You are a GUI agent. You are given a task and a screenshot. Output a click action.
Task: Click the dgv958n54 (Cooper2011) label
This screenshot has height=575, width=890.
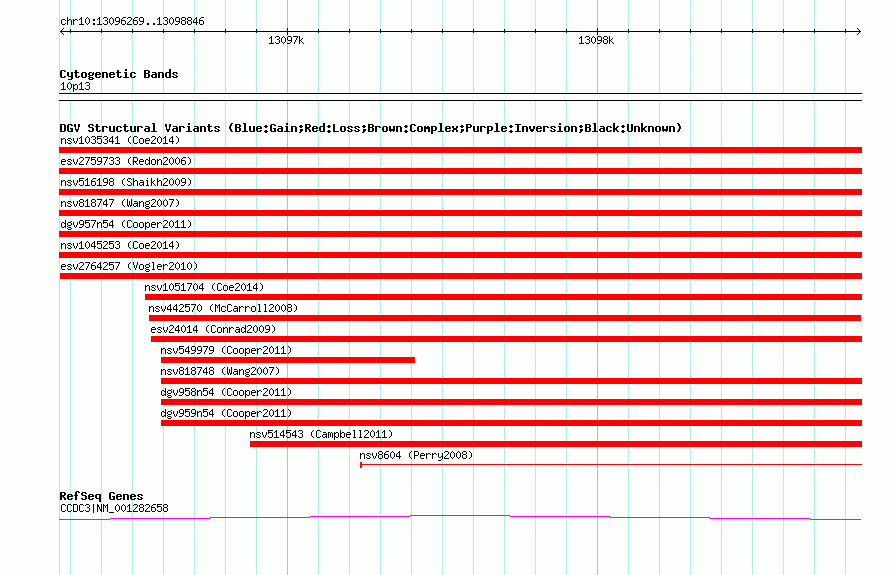[x=226, y=392]
